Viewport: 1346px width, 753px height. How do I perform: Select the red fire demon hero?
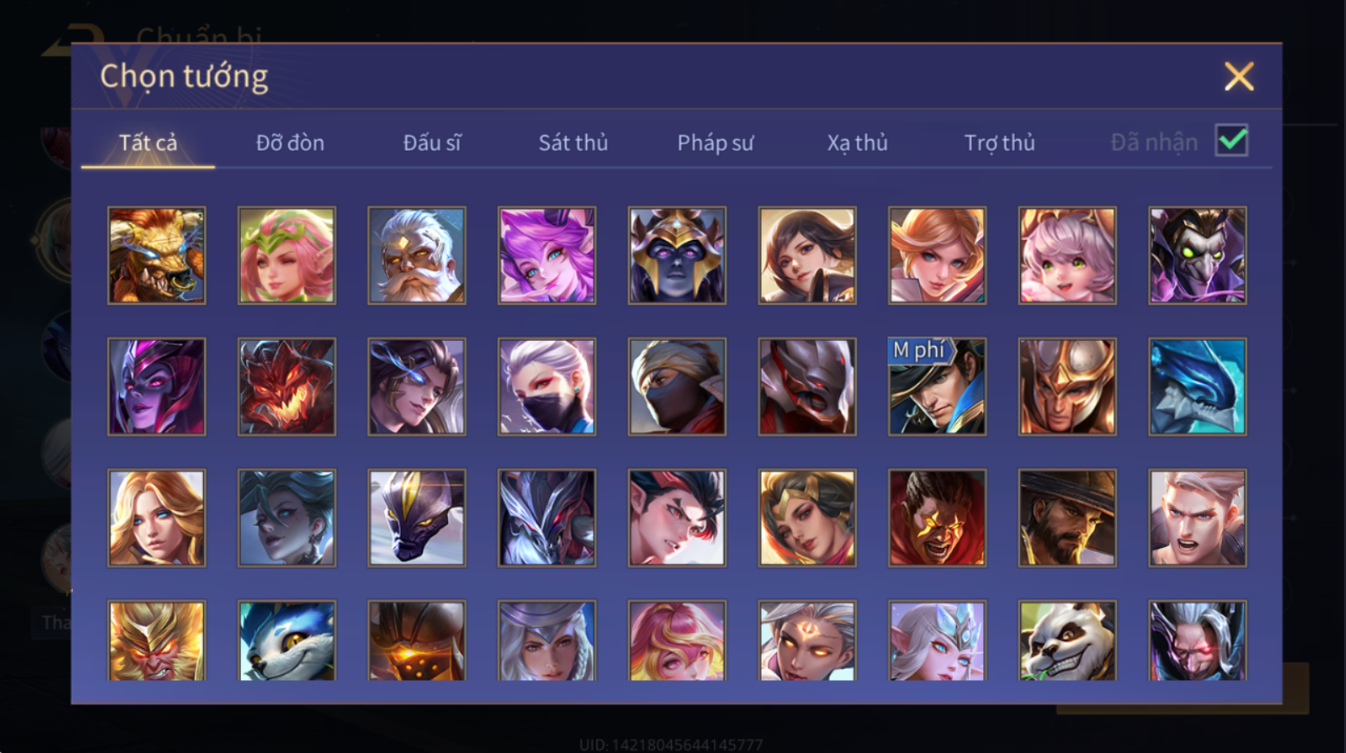pos(287,387)
